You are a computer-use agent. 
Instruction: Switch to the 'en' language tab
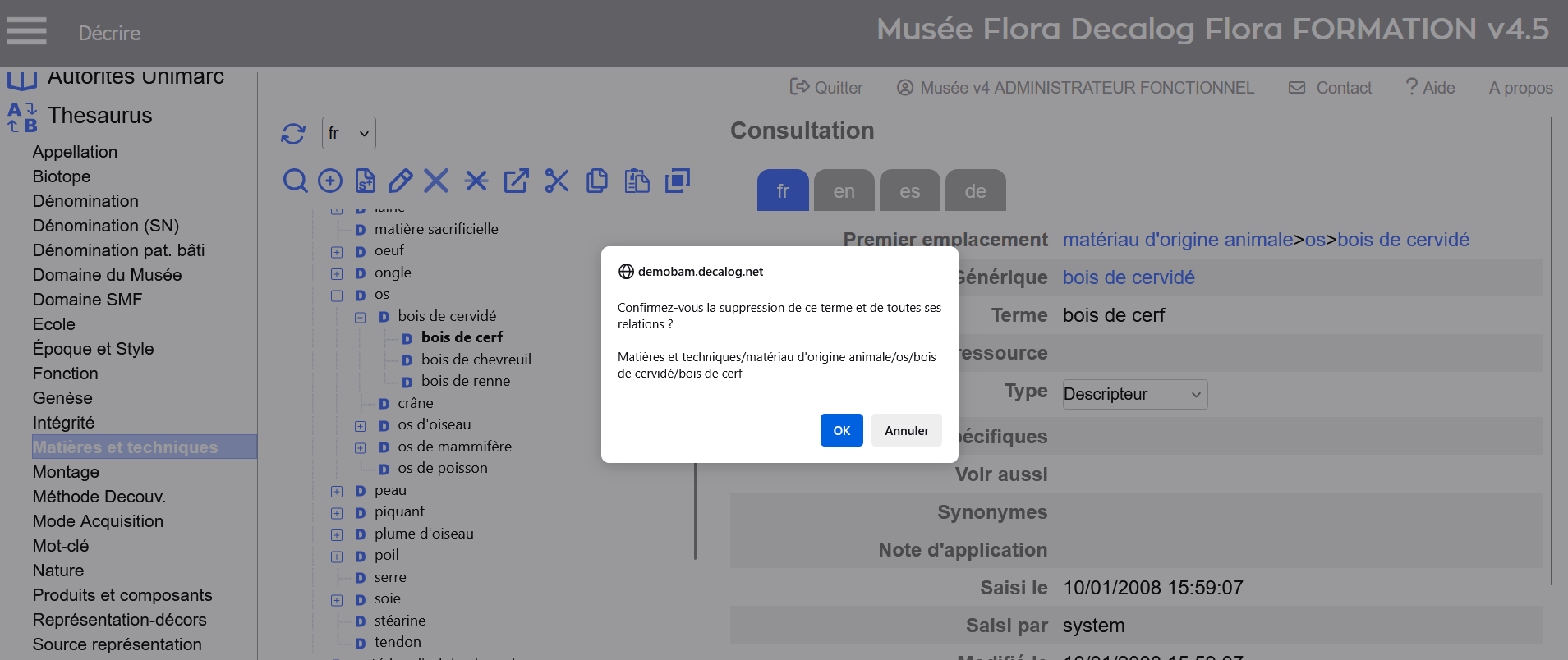[844, 191]
